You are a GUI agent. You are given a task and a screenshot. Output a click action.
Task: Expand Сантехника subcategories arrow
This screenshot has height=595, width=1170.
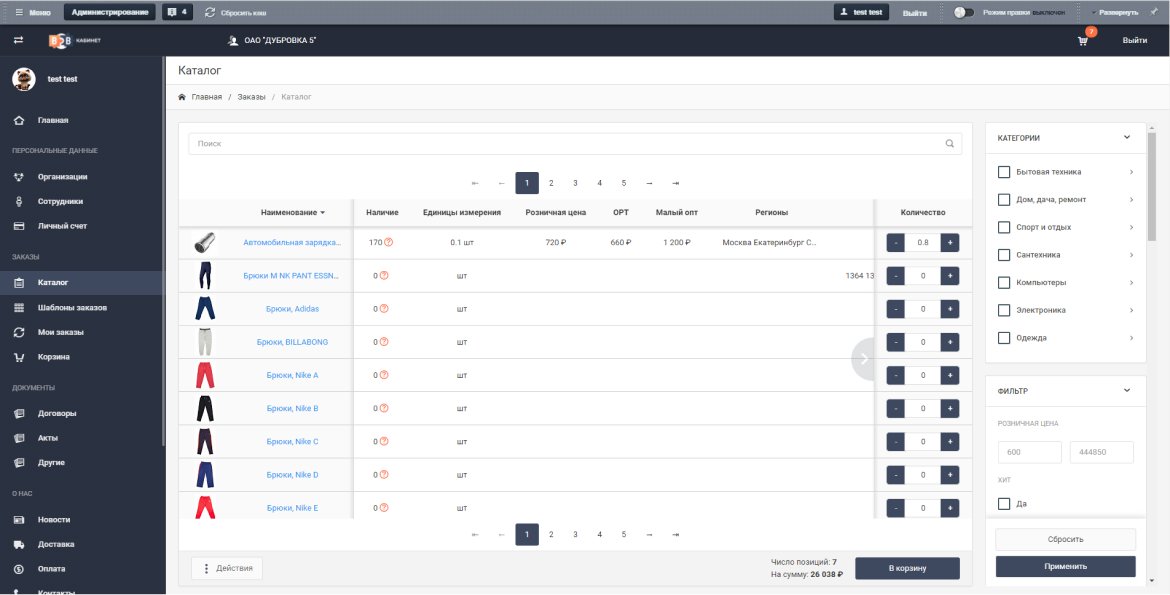pos(1131,255)
